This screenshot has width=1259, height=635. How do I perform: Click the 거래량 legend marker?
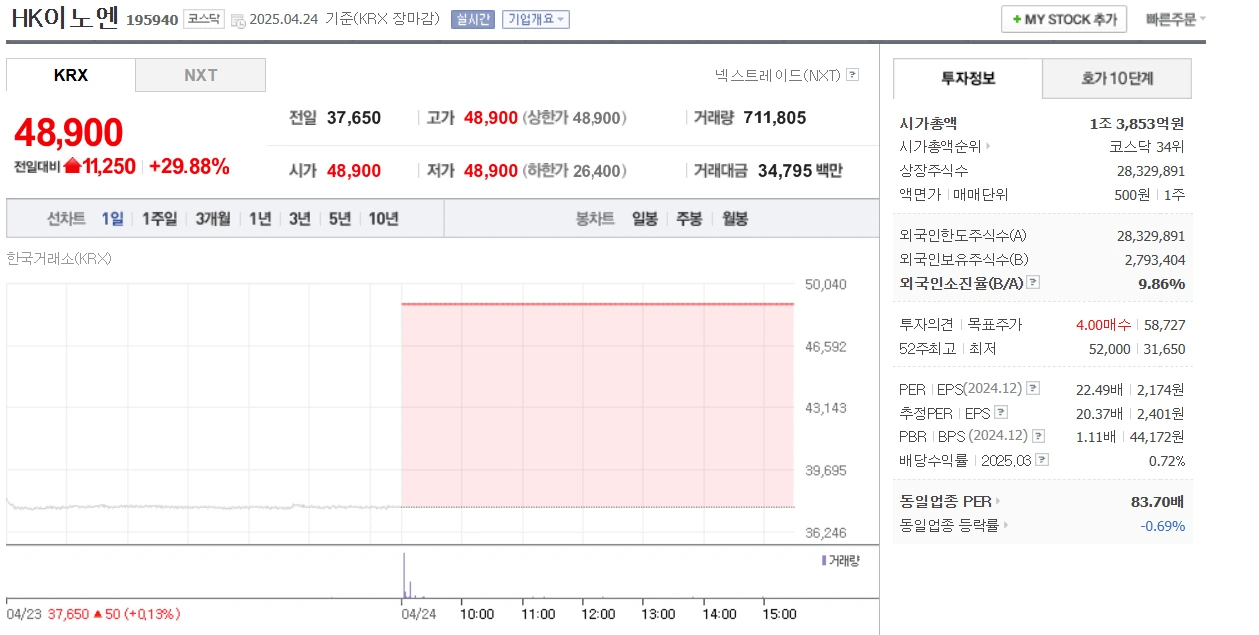(x=823, y=561)
